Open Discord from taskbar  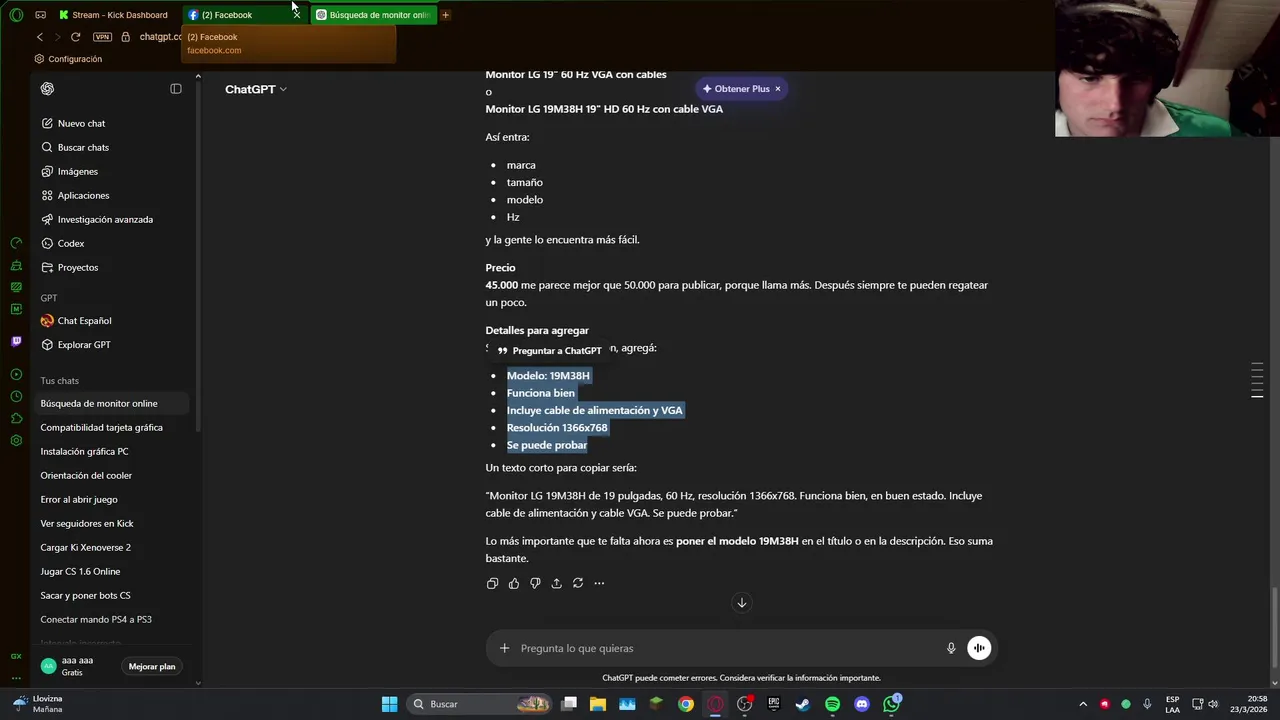click(862, 704)
